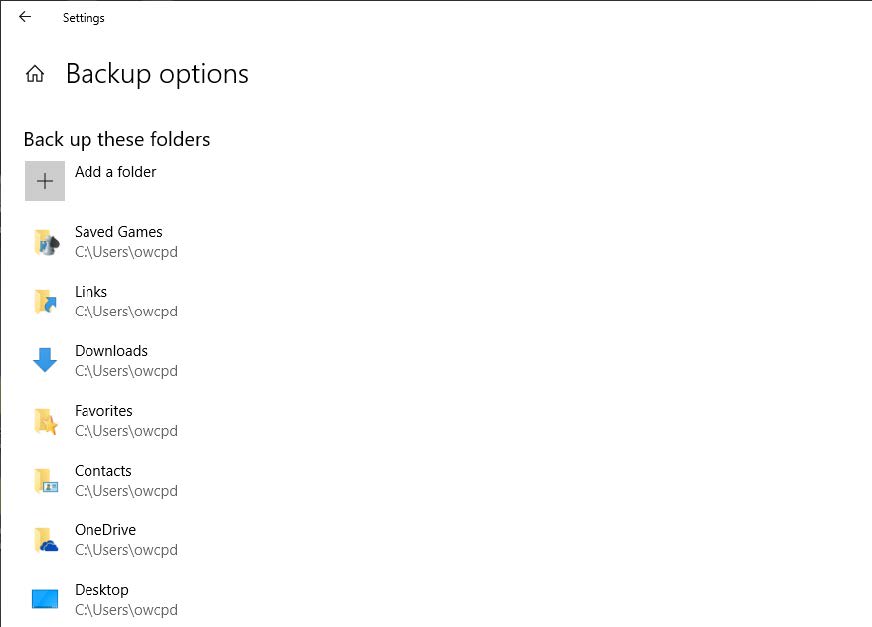Click the Contacts folder icon

pos(45,481)
